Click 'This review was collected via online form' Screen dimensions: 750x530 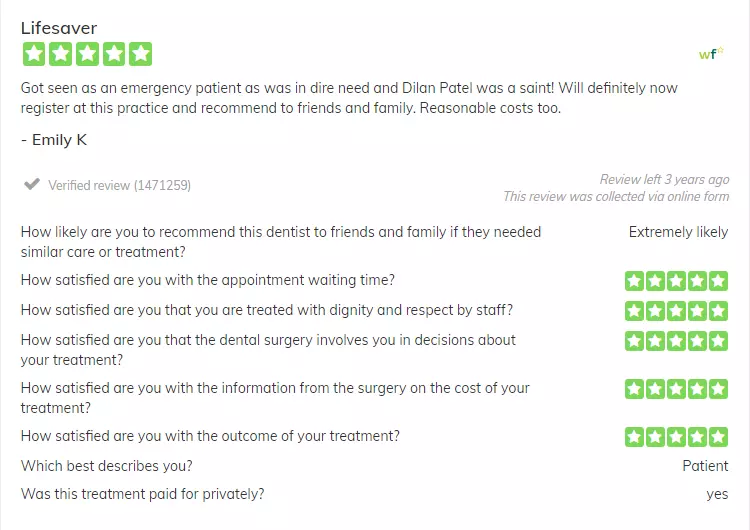(616, 197)
